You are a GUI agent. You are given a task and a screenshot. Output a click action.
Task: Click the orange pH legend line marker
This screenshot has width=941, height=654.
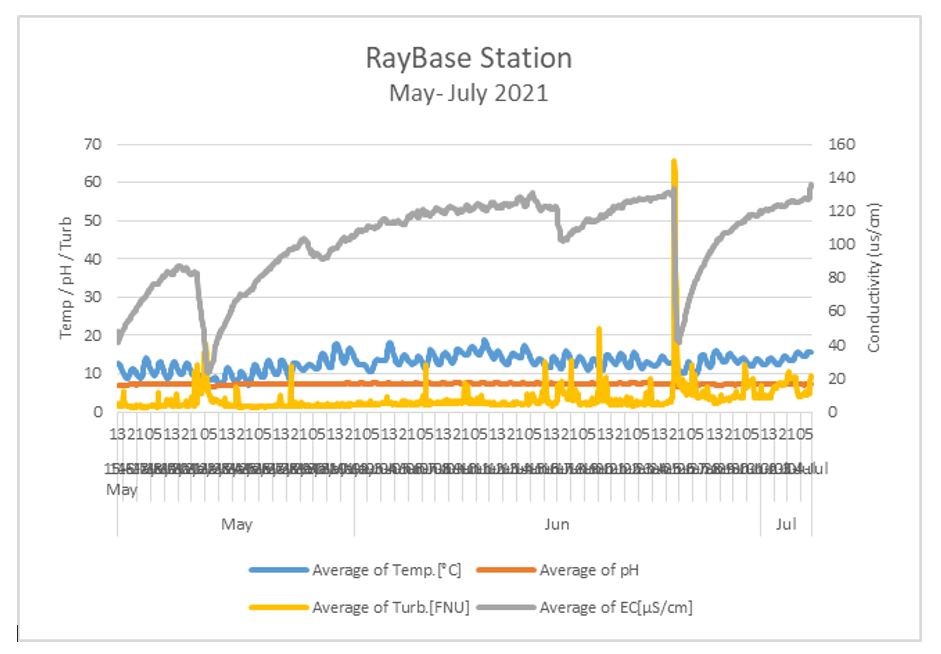[505, 571]
